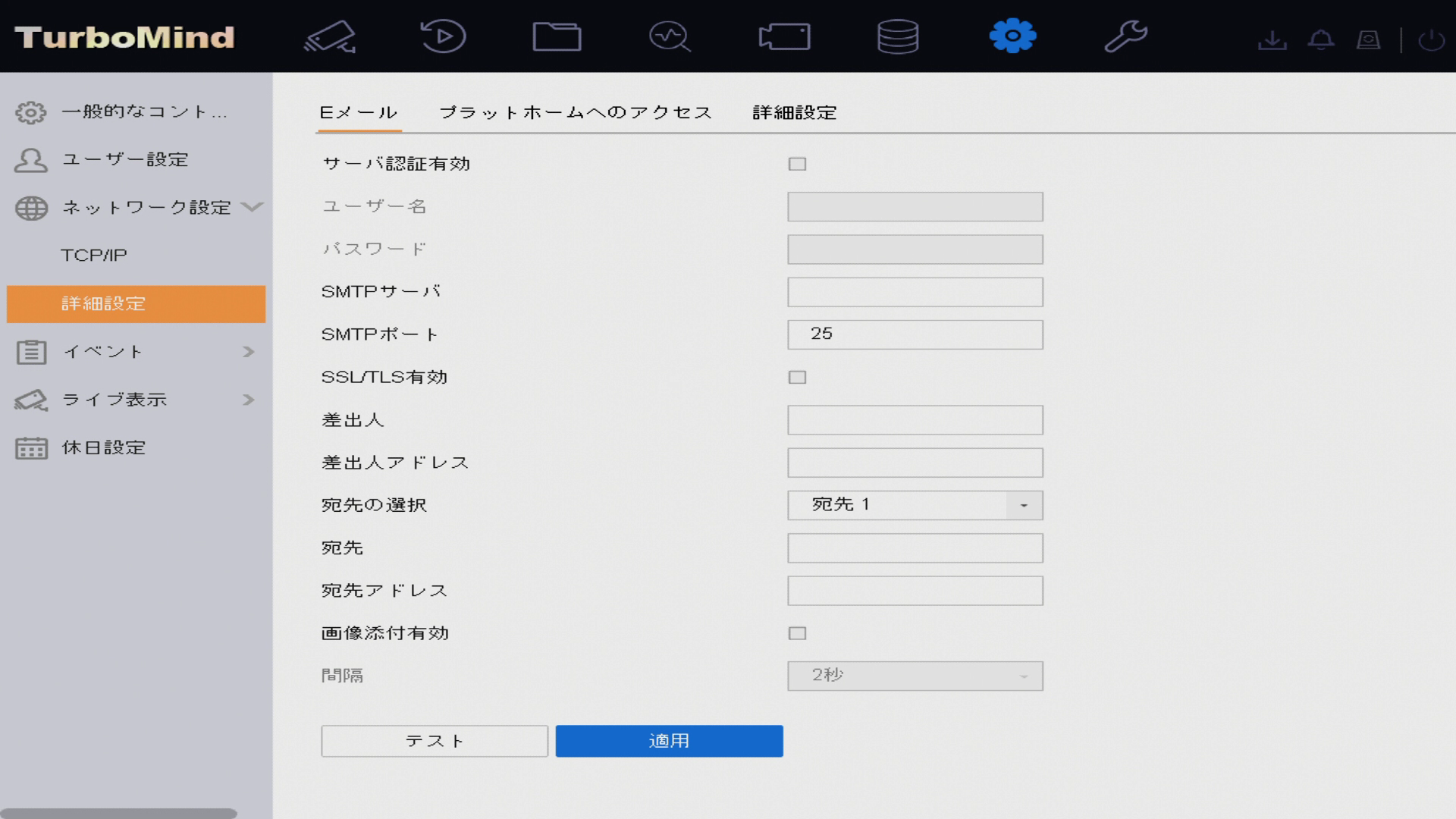Click the テスト button
The height and width of the screenshot is (819, 1456).
point(434,741)
